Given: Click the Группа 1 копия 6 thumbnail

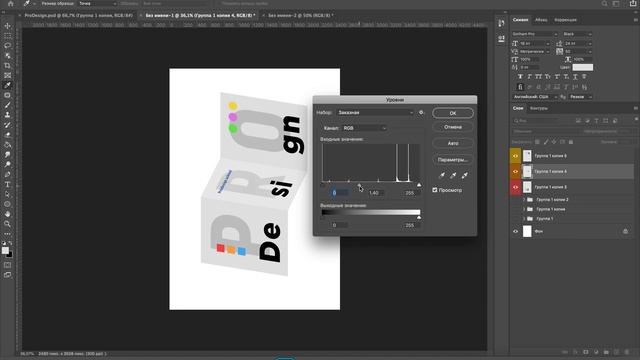Looking at the screenshot, I should point(527,156).
